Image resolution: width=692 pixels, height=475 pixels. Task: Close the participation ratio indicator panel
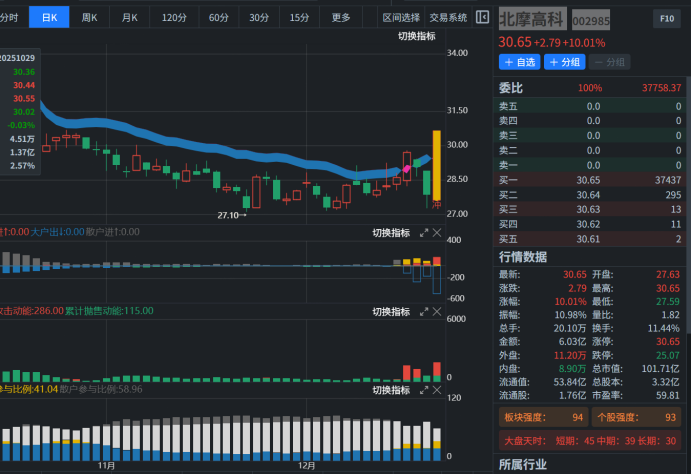coord(437,390)
